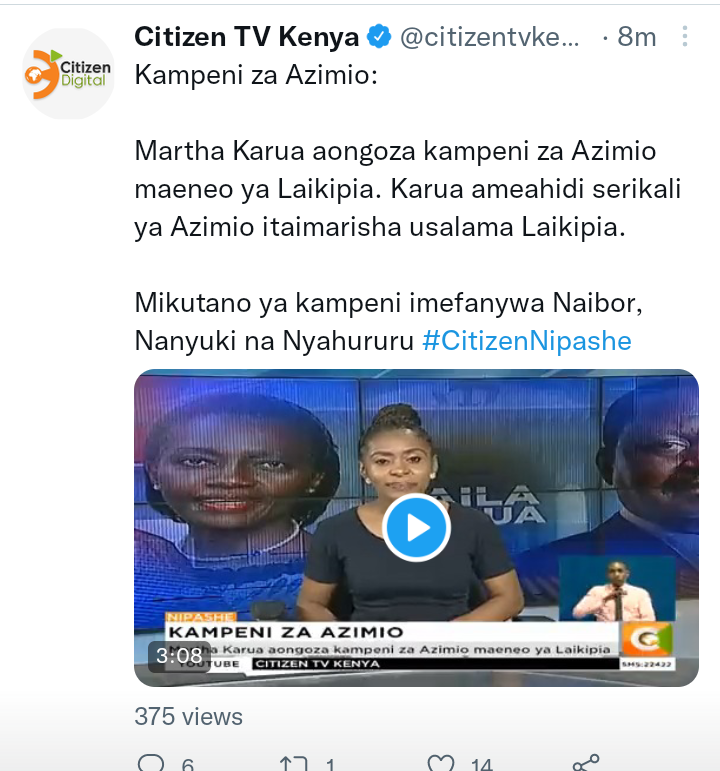Click the sign language interpreter inset
Viewport: 720px width, 771px height.
617,589
